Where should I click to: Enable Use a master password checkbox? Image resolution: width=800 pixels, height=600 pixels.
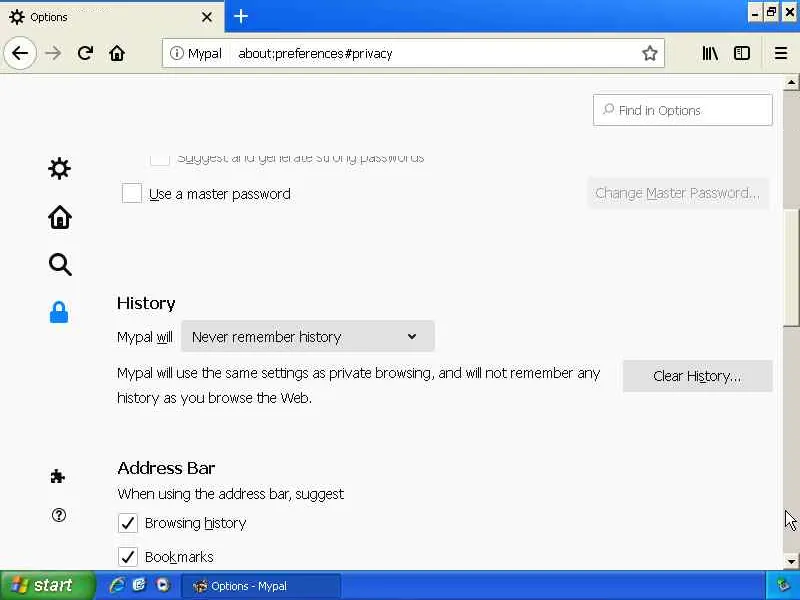click(132, 193)
